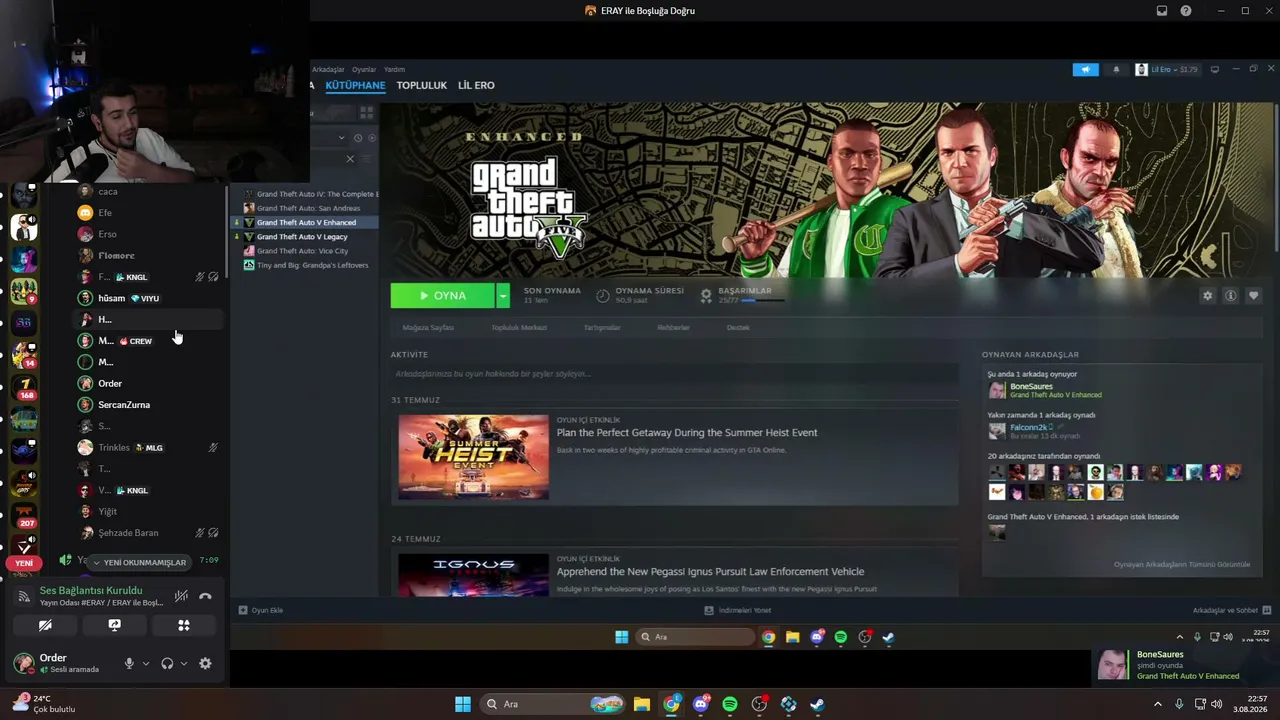
Task: Click the outer taskbar Ara search box
Action: [552, 704]
